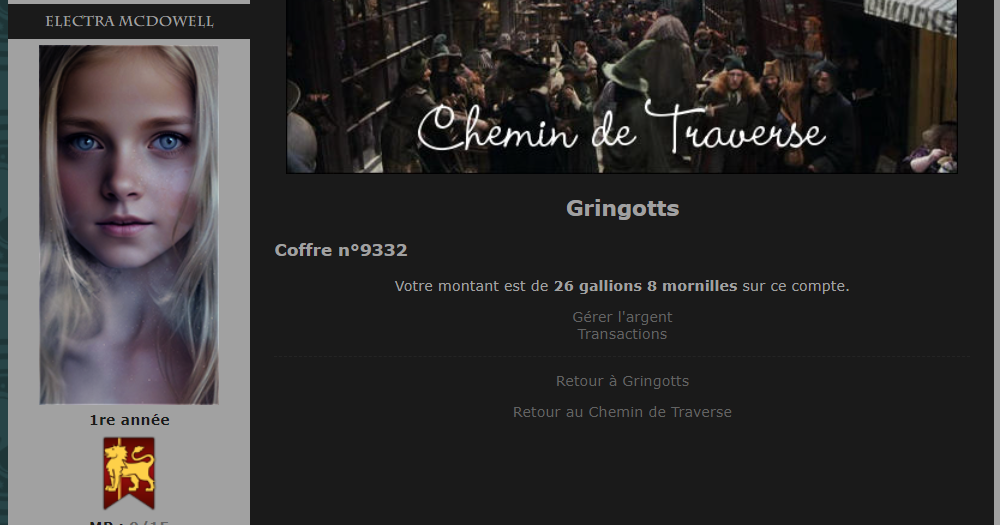The height and width of the screenshot is (525, 1000).
Task: Click the bold 26 gallions 8 mornilles amount
Action: (x=645, y=286)
